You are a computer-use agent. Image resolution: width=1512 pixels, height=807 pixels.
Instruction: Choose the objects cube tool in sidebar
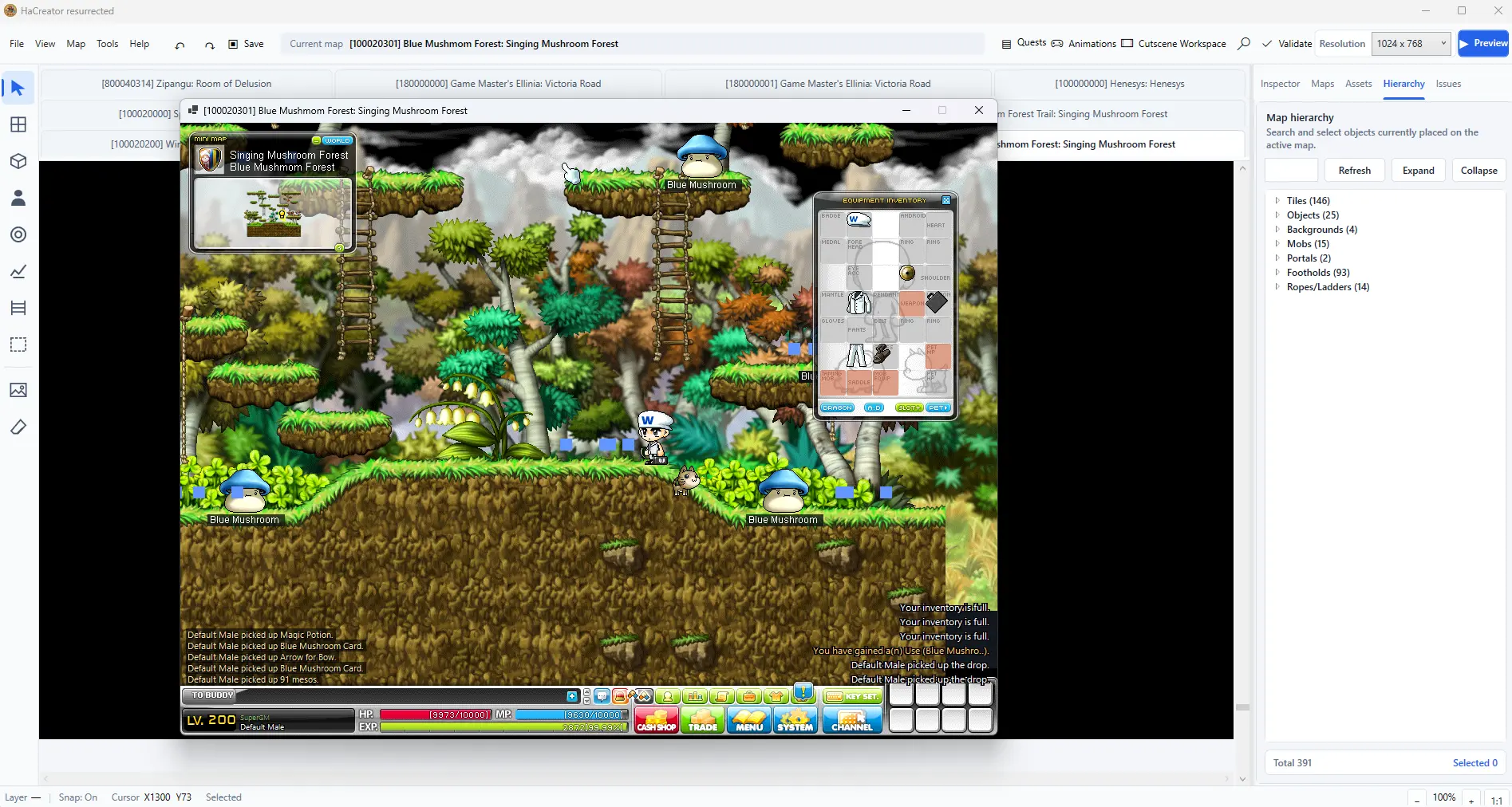[18, 161]
